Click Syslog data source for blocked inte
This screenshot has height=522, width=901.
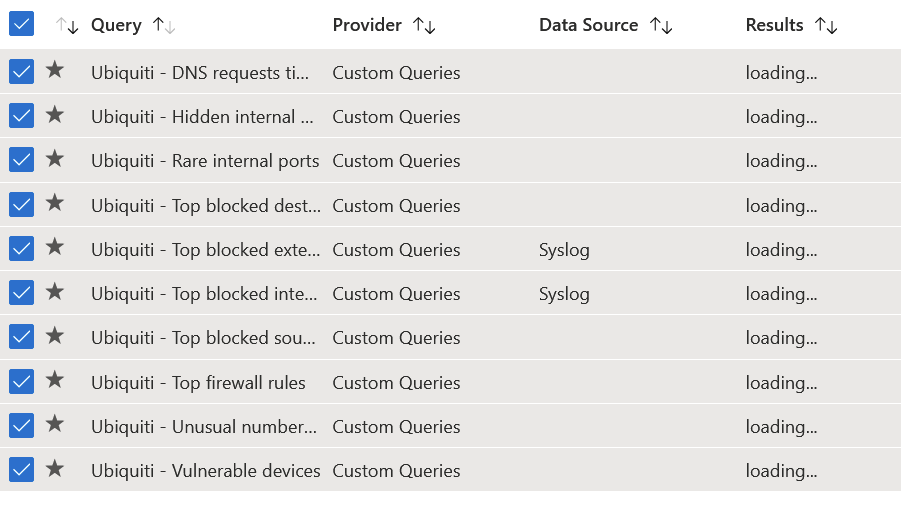[564, 294]
